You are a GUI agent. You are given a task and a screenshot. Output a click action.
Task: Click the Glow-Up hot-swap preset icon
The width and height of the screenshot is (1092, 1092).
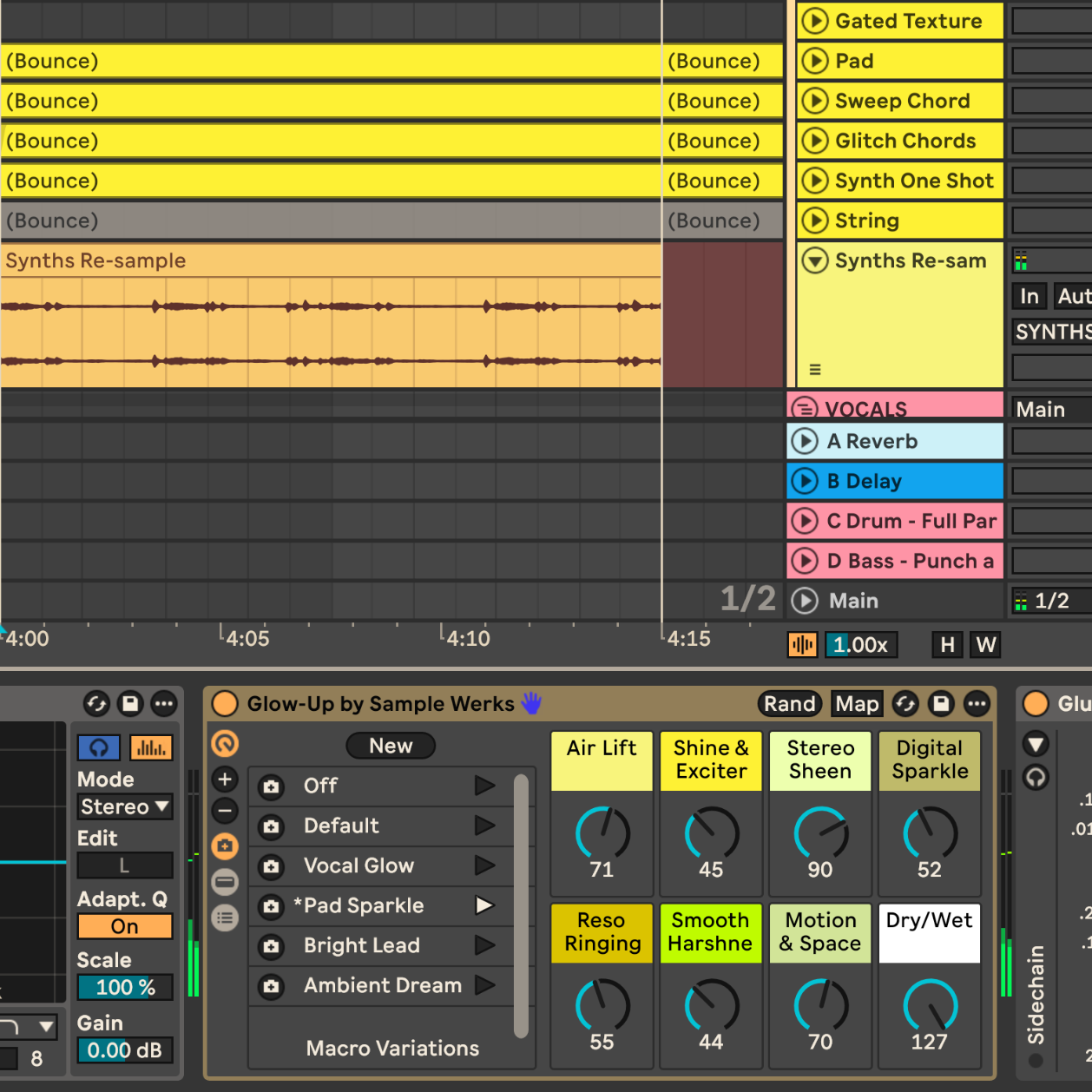tap(905, 703)
